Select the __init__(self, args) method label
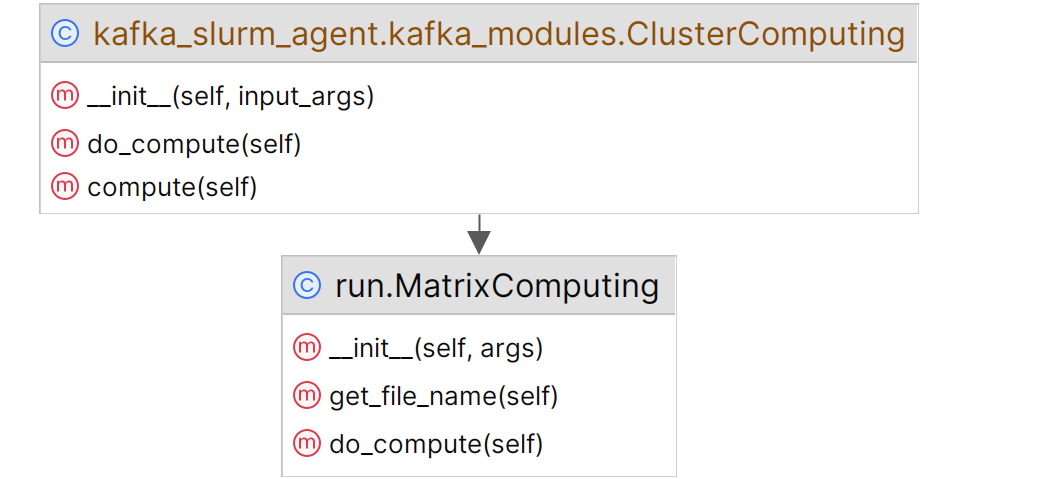 pyautogui.click(x=436, y=349)
